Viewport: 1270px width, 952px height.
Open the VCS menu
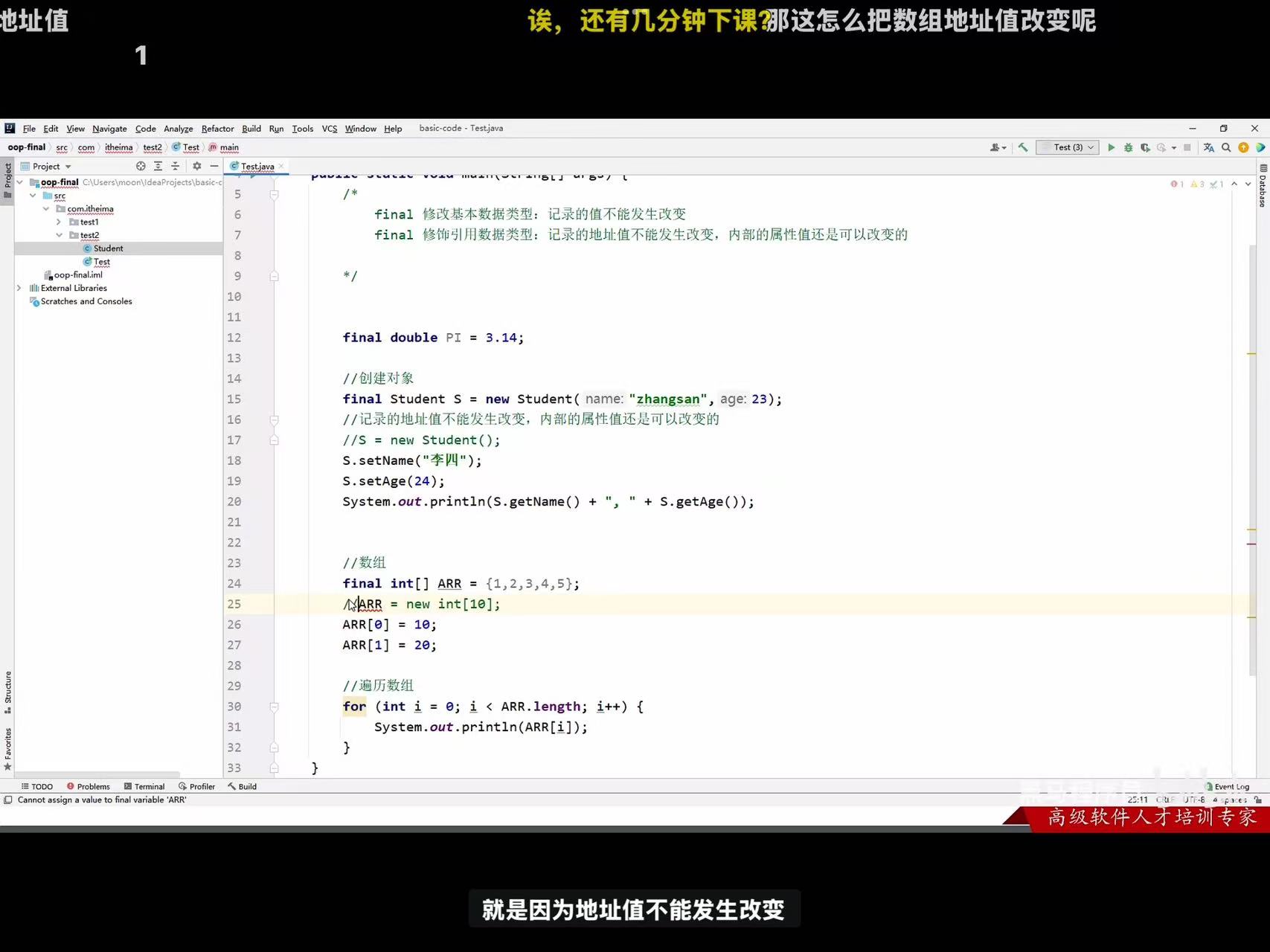click(x=329, y=128)
